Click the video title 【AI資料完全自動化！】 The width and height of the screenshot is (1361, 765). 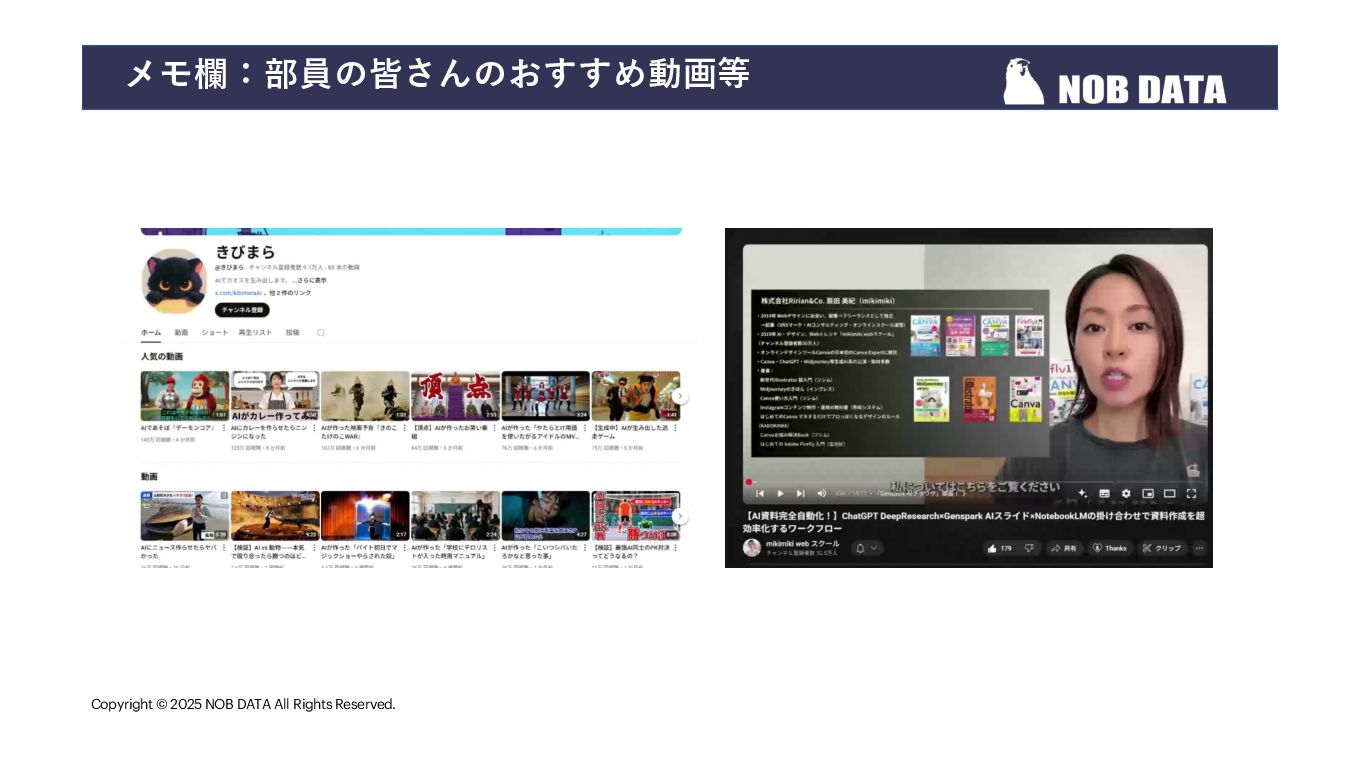click(x=975, y=521)
